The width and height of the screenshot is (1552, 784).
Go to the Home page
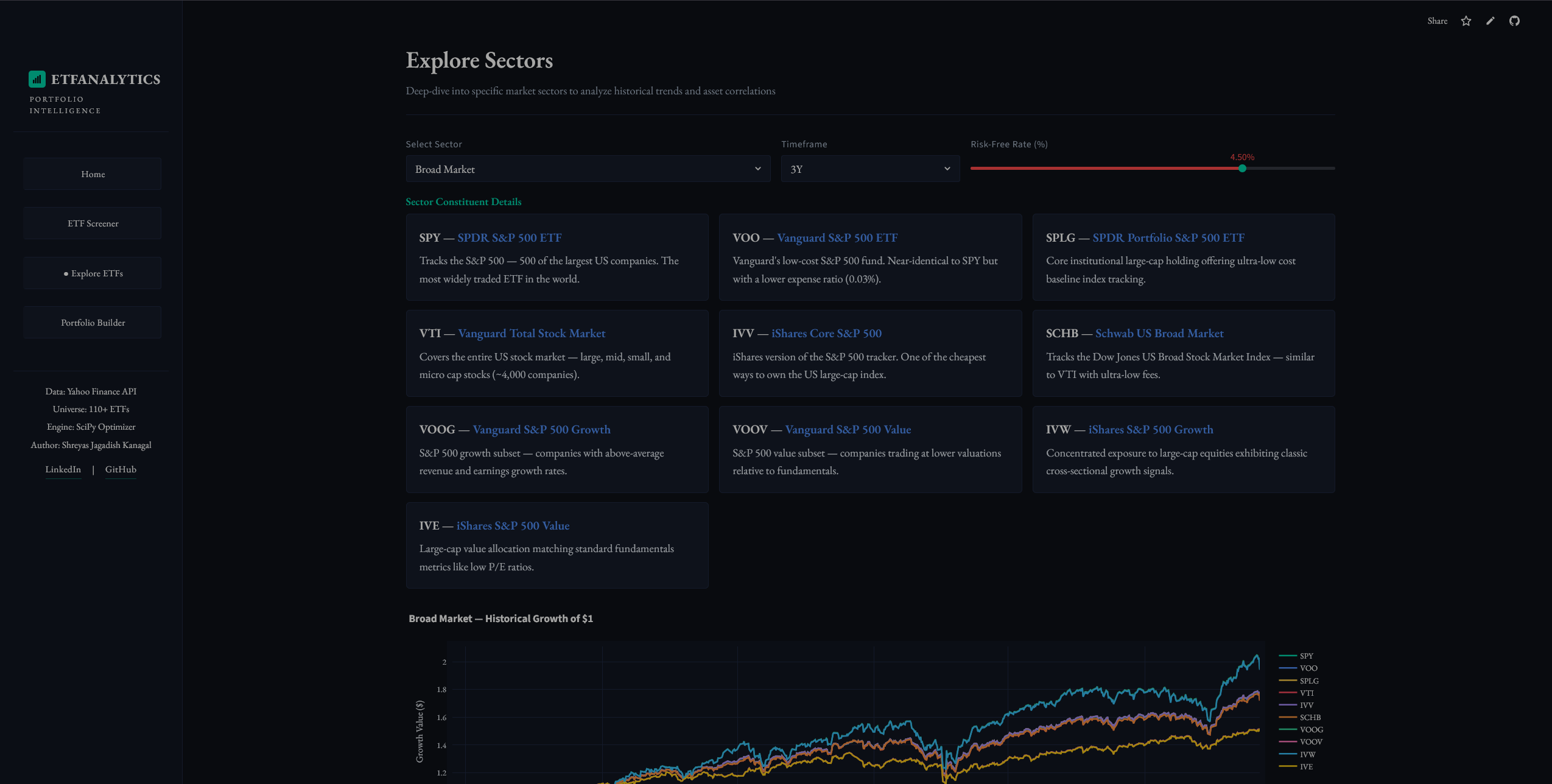(93, 174)
